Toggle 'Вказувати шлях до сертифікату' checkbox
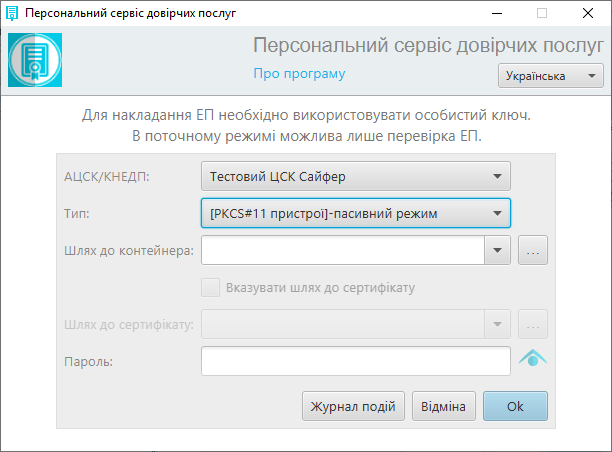Viewport: 612px width, 452px height. click(x=210, y=288)
